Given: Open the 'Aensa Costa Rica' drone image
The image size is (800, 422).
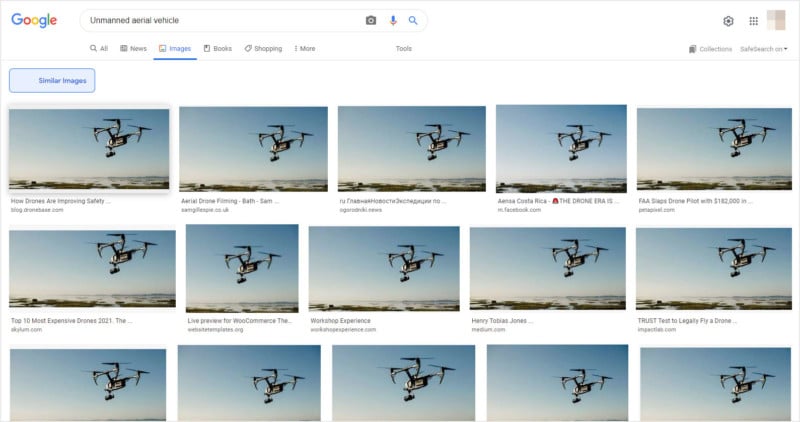Looking at the screenshot, I should point(561,148).
